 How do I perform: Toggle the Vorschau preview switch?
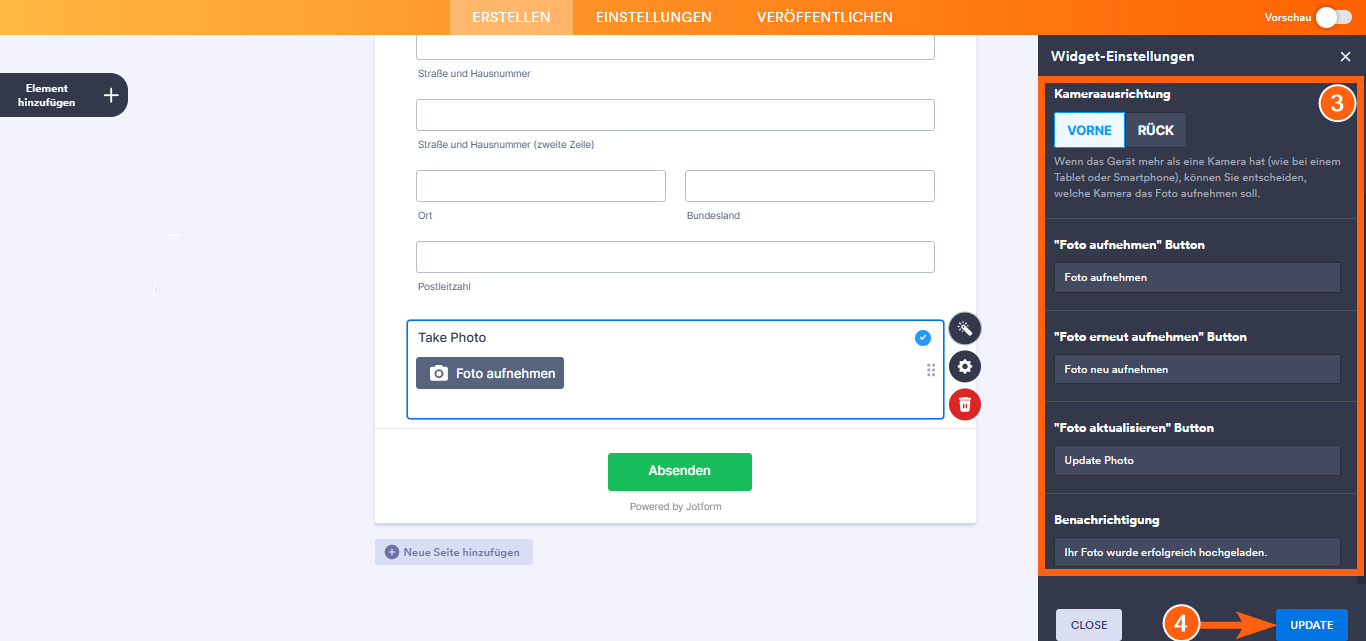pos(1333,17)
